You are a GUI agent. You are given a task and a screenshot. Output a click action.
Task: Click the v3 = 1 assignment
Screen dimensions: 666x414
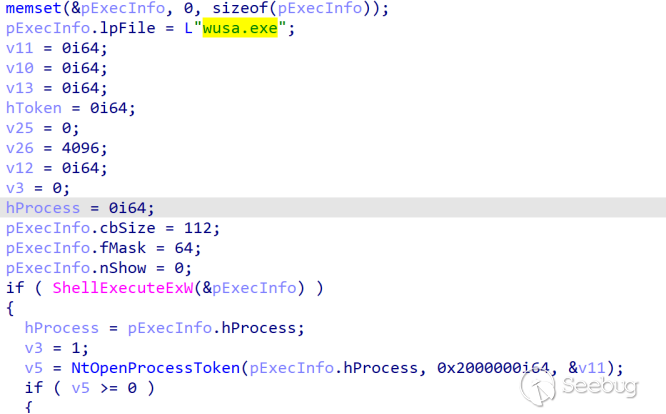(x=56, y=348)
